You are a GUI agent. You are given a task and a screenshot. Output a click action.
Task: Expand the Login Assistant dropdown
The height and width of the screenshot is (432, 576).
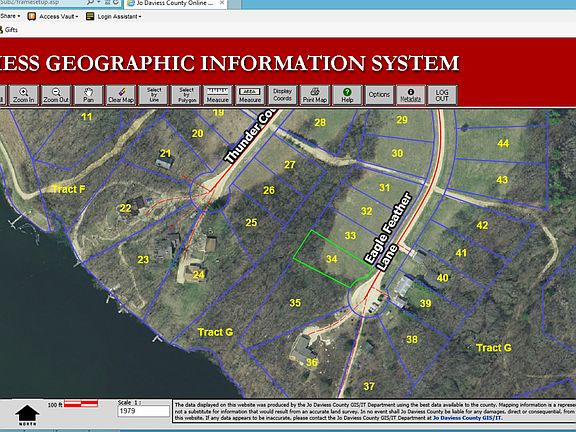pos(114,17)
